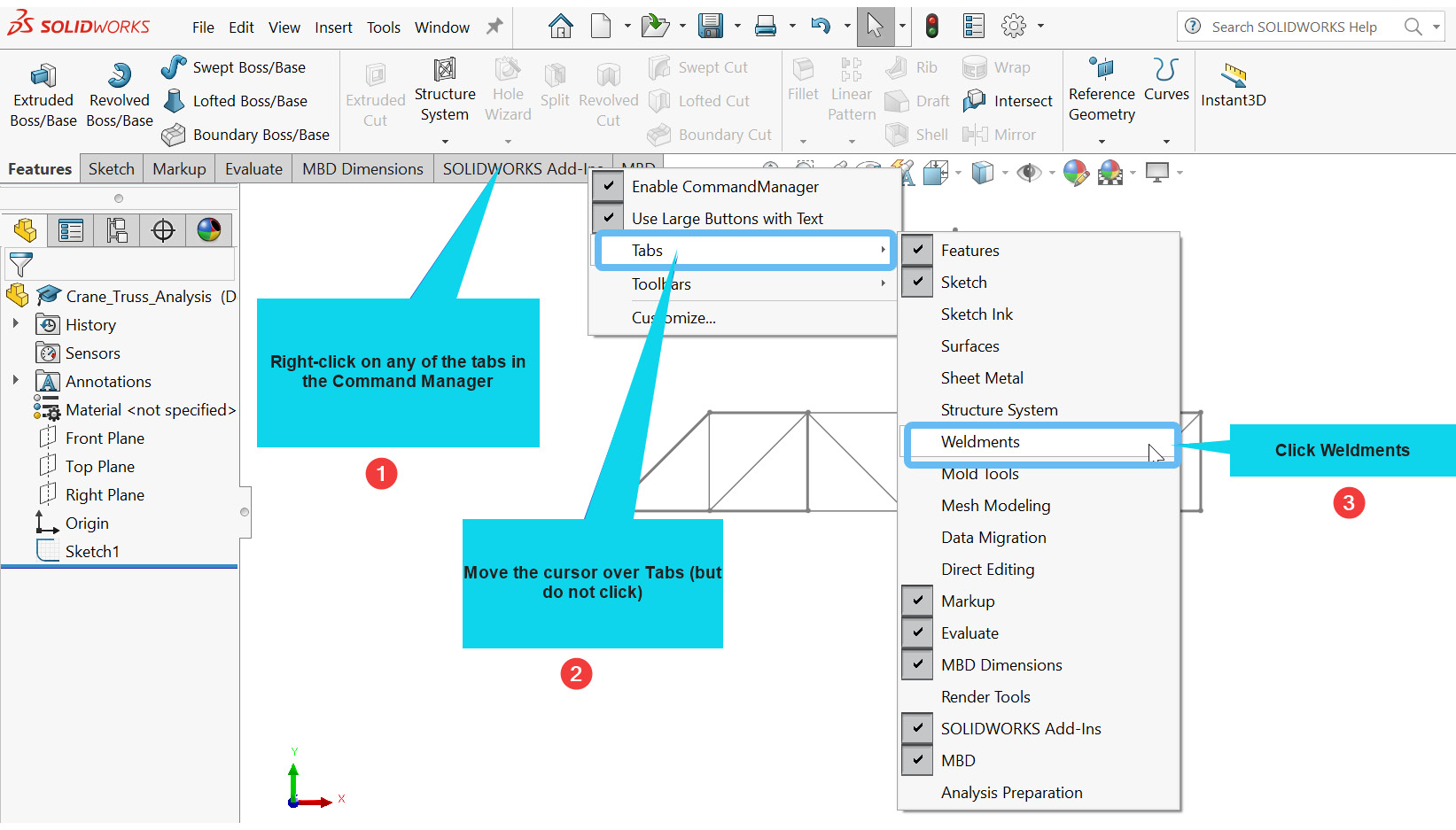The height and width of the screenshot is (830, 1456).
Task: Click the Search SOLIDWORKS Help field
Action: click(x=1295, y=27)
